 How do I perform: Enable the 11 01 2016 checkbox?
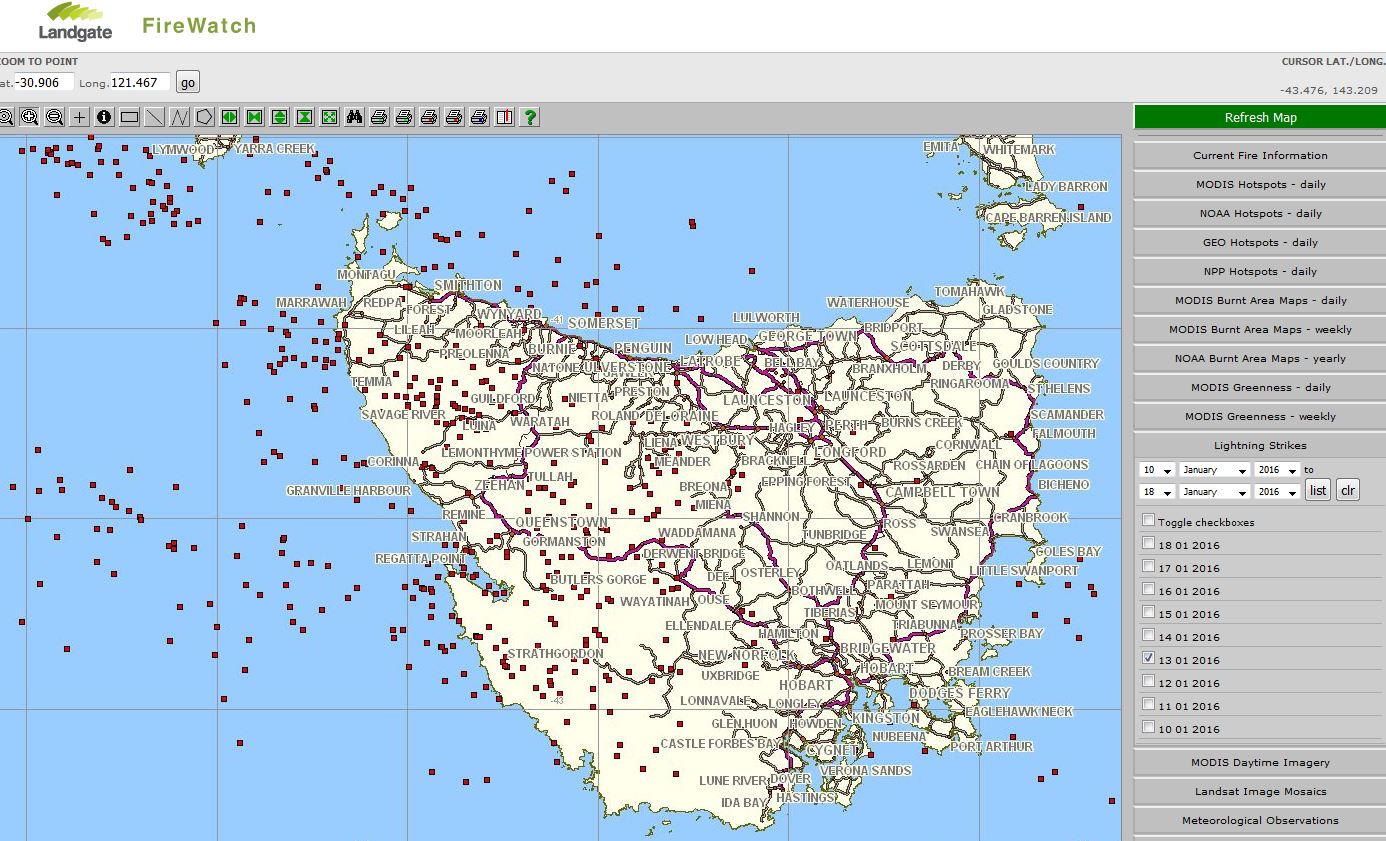(1148, 704)
